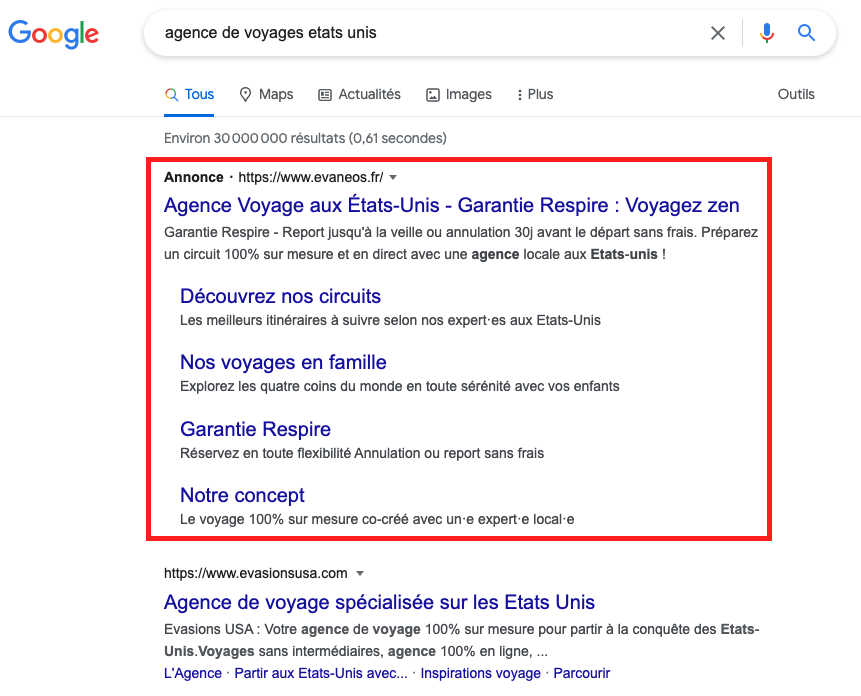Follow the Inspirations voyage sublink

[x=480, y=673]
